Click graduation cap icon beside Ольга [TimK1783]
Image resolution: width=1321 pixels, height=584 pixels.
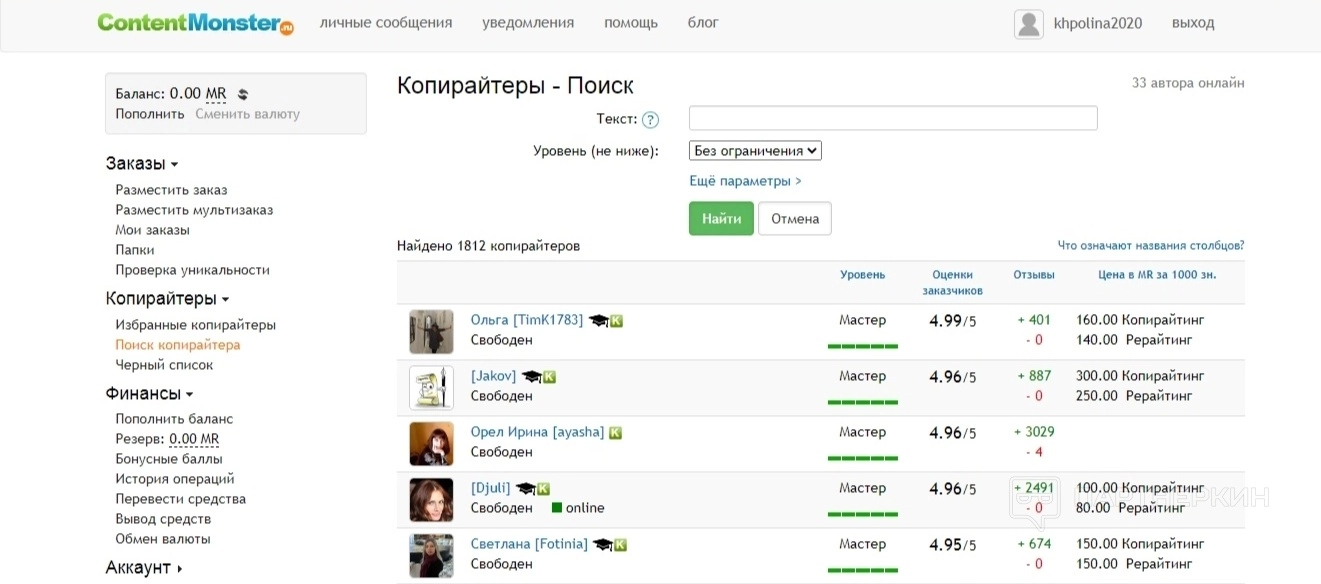tap(598, 321)
